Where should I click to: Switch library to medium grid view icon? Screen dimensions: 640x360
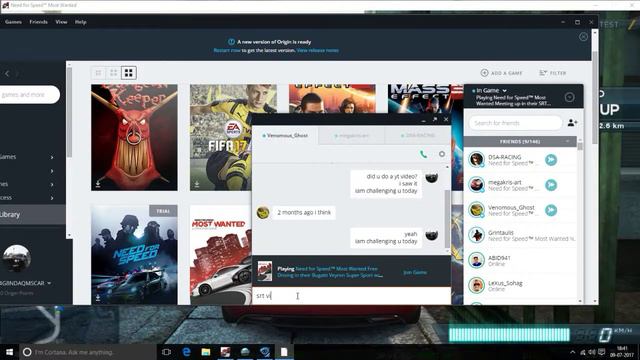click(113, 73)
